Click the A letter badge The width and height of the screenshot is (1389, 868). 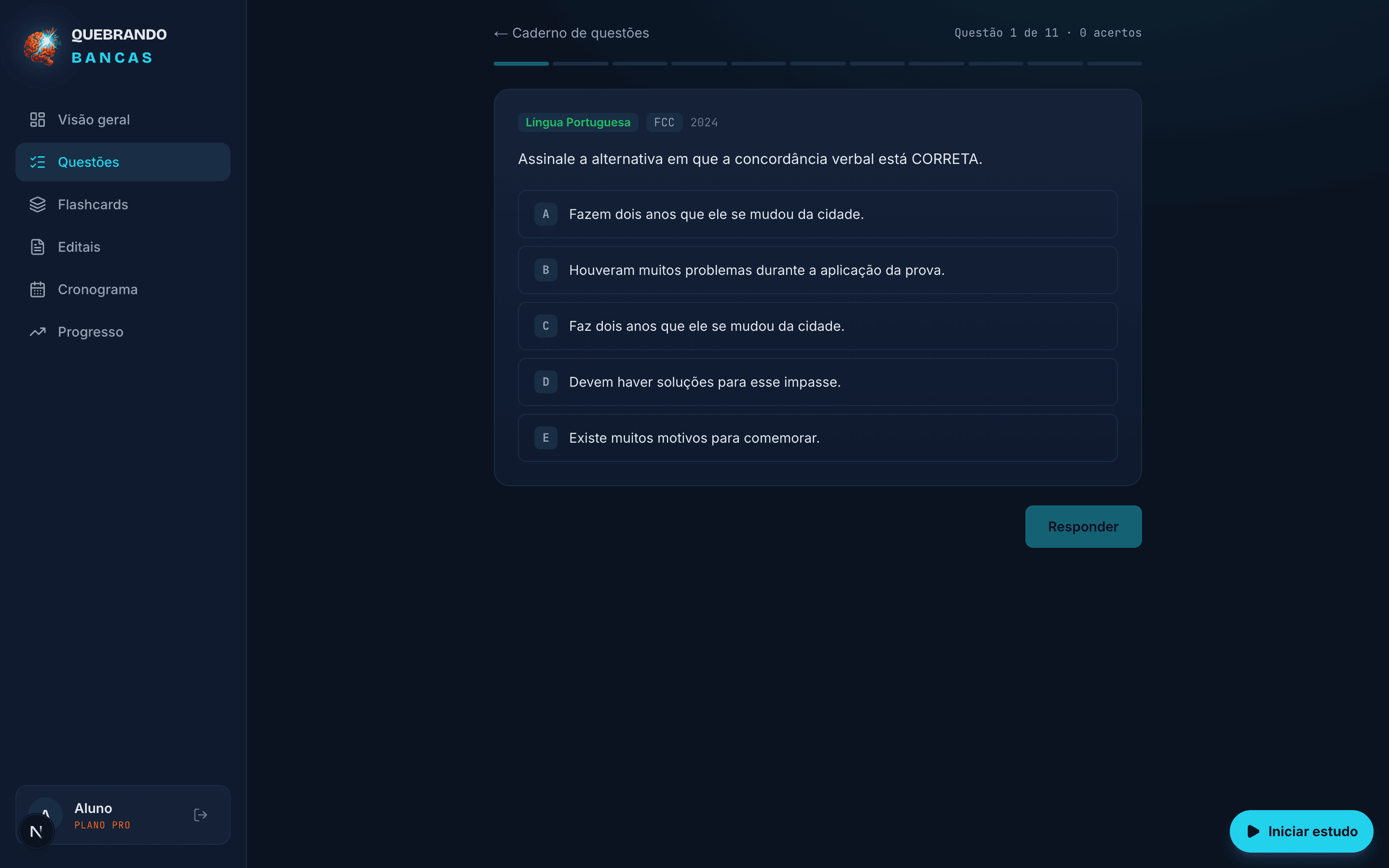click(546, 214)
